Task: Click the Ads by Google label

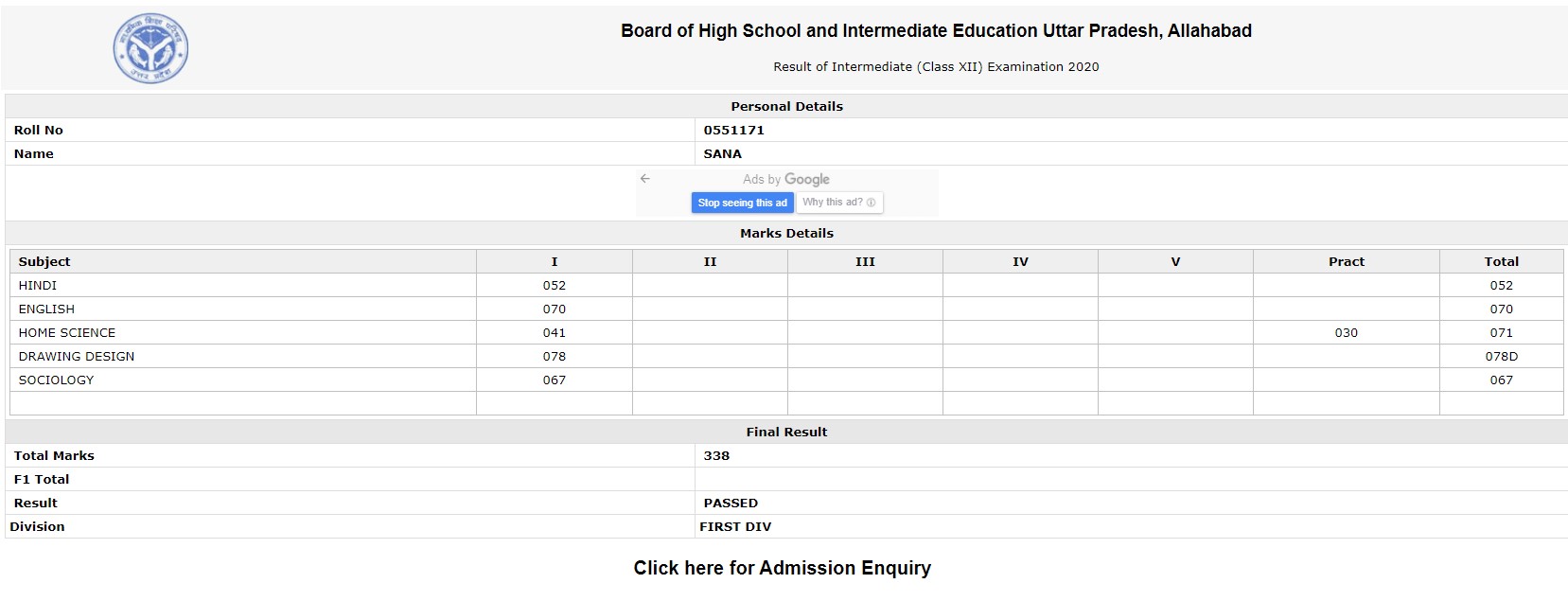Action: click(x=786, y=179)
